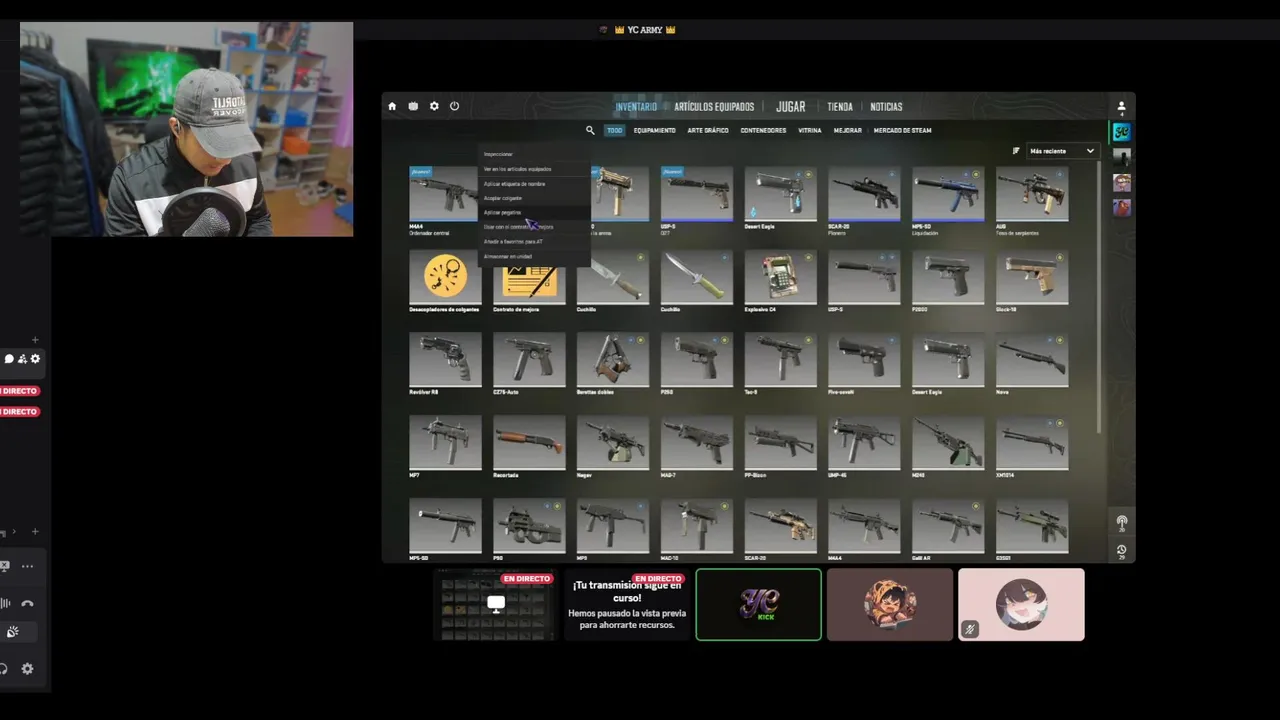Open the three-dots more options icon
Screen dimensions: 1280x720
click(27, 566)
